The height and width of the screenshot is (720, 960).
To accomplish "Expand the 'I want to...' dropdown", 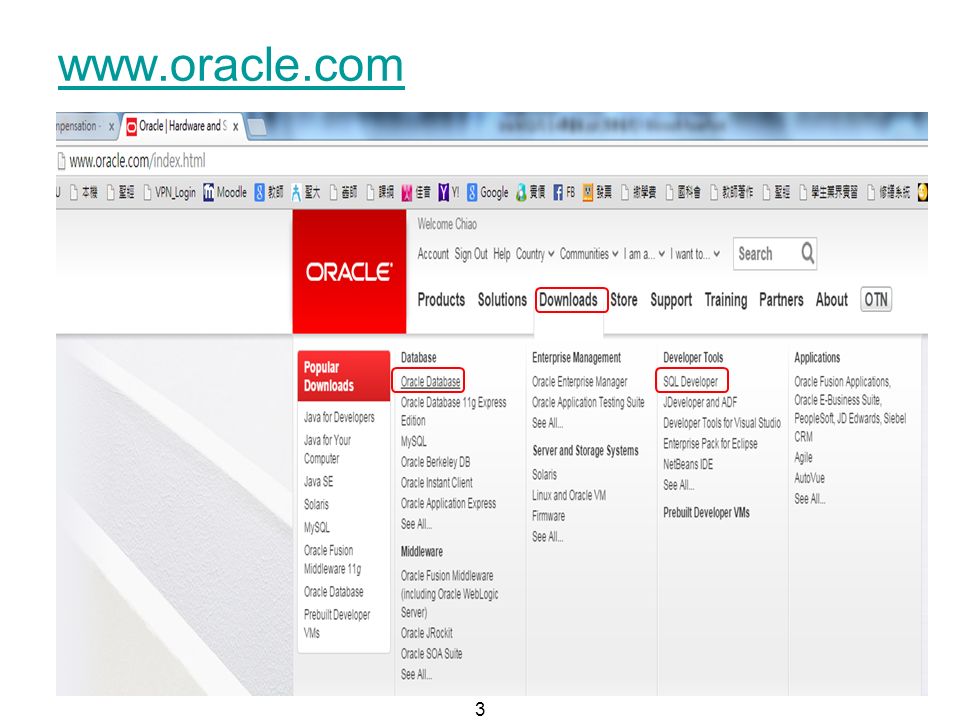I will pyautogui.click(x=695, y=254).
